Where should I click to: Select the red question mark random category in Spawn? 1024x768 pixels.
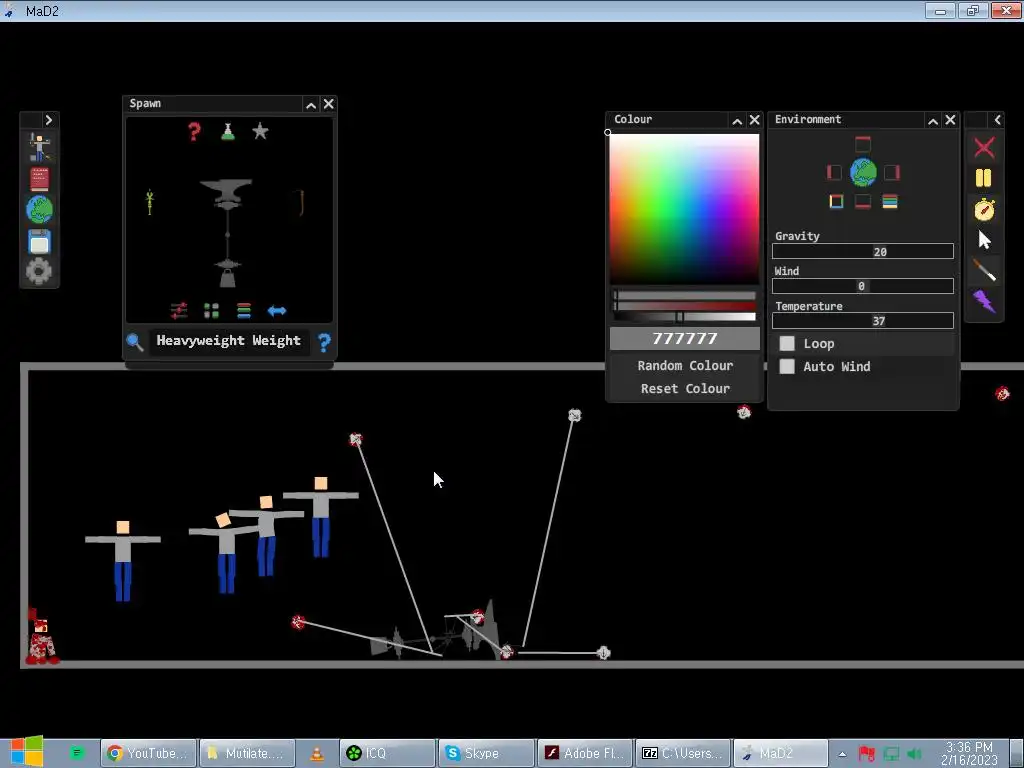[x=194, y=131]
